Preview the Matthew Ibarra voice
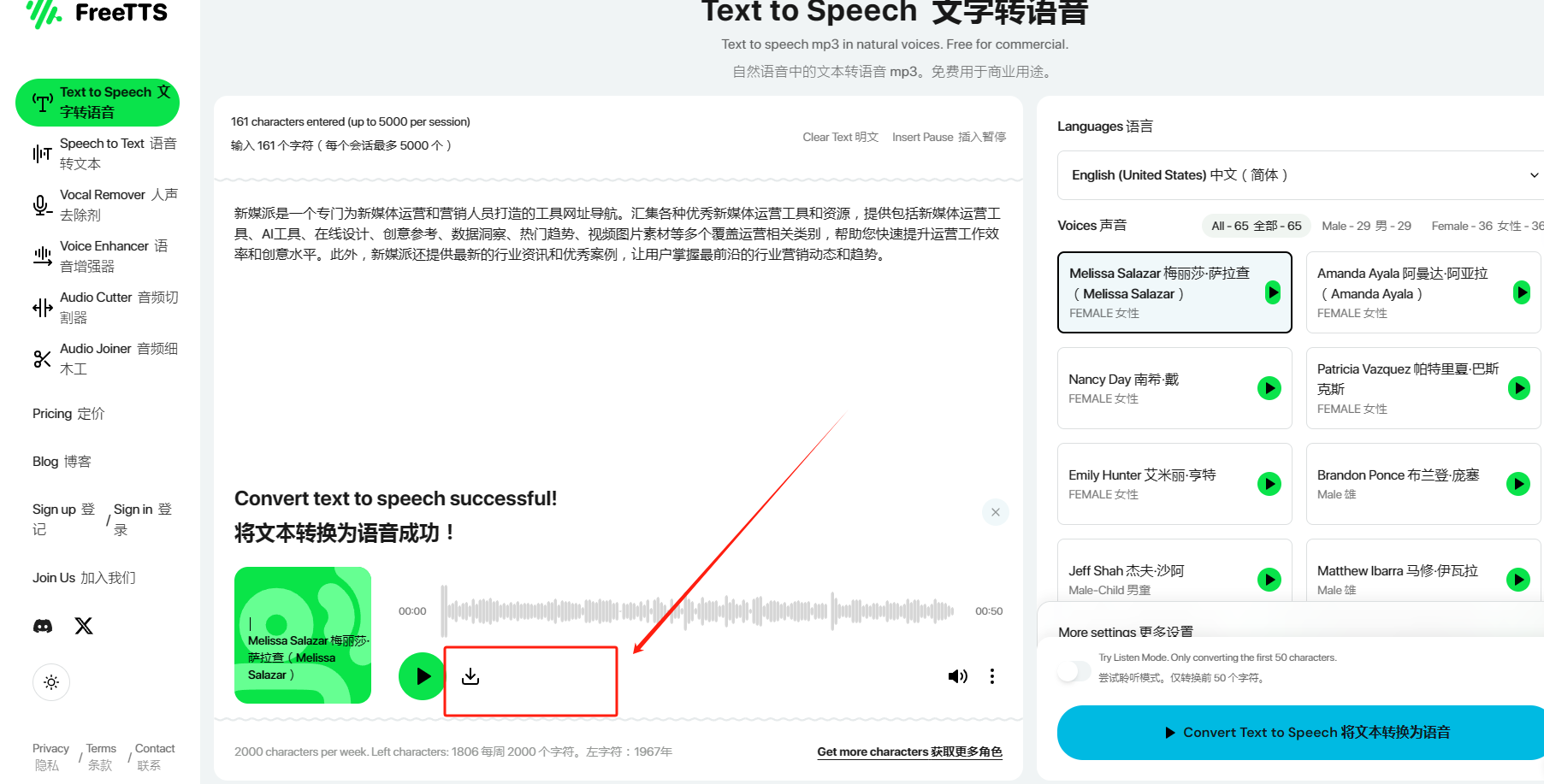The image size is (1544, 784). [1518, 580]
